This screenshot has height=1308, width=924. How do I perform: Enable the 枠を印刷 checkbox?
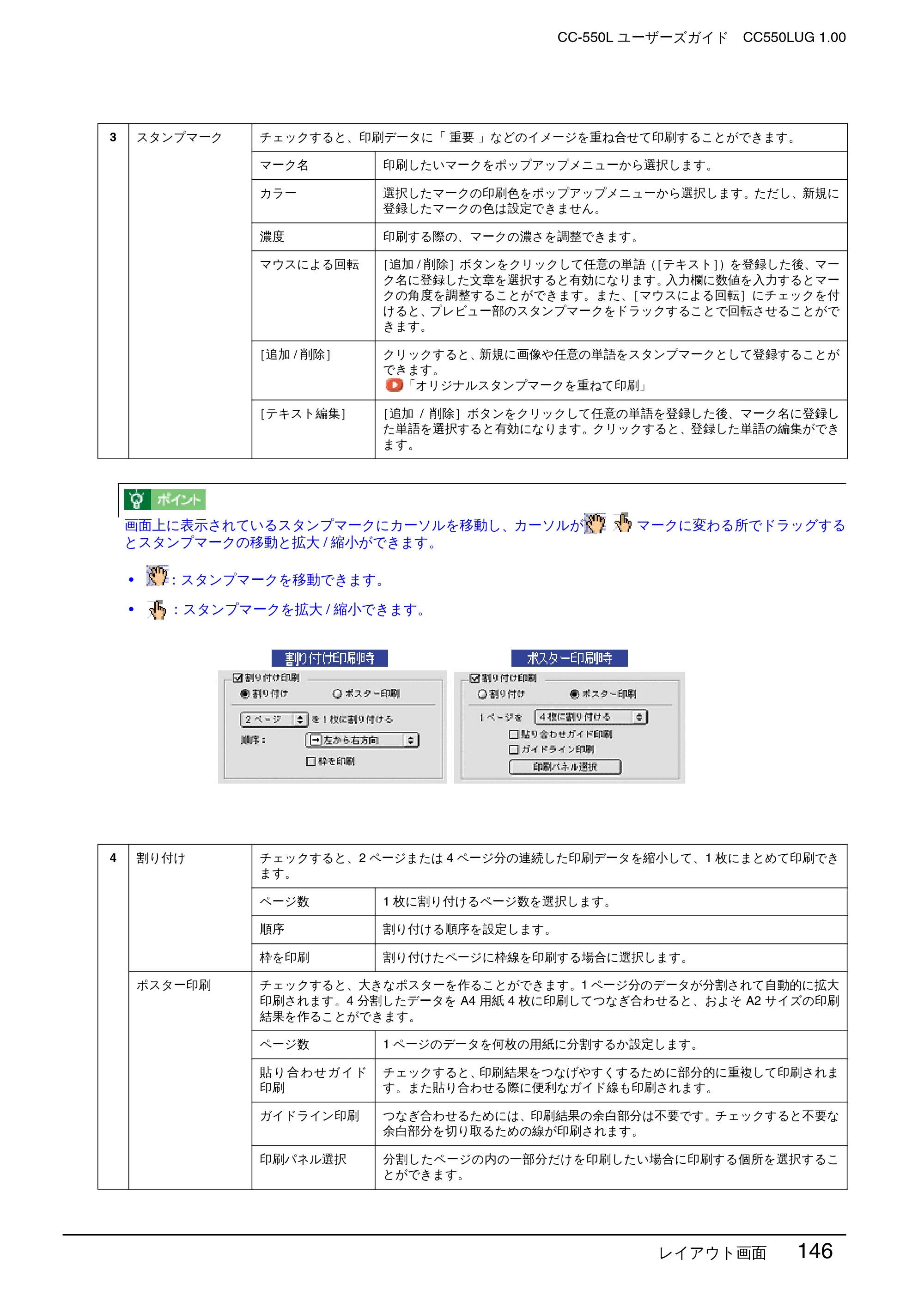point(311,761)
